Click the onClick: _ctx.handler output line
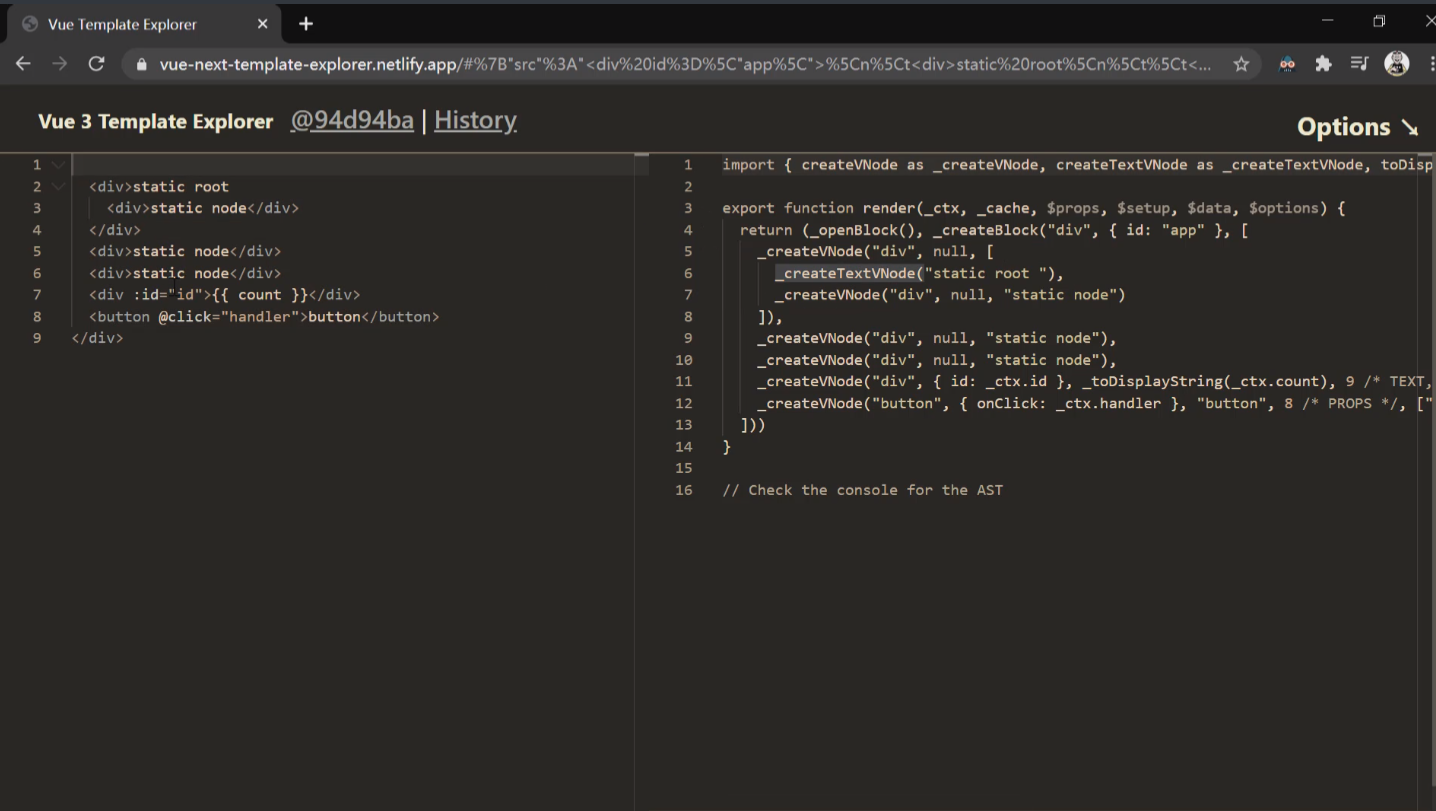This screenshot has height=811, width=1436. click(1093, 403)
